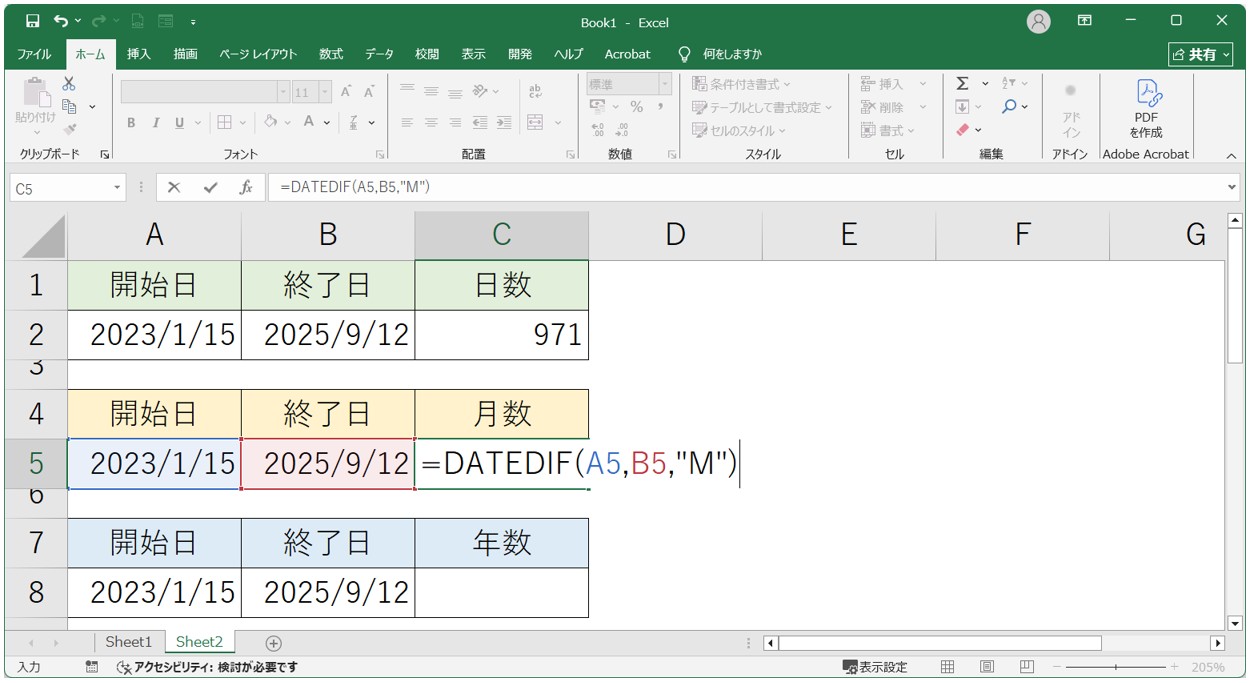Click the accessibility check status message
This screenshot has height=683, width=1251.
[206, 667]
